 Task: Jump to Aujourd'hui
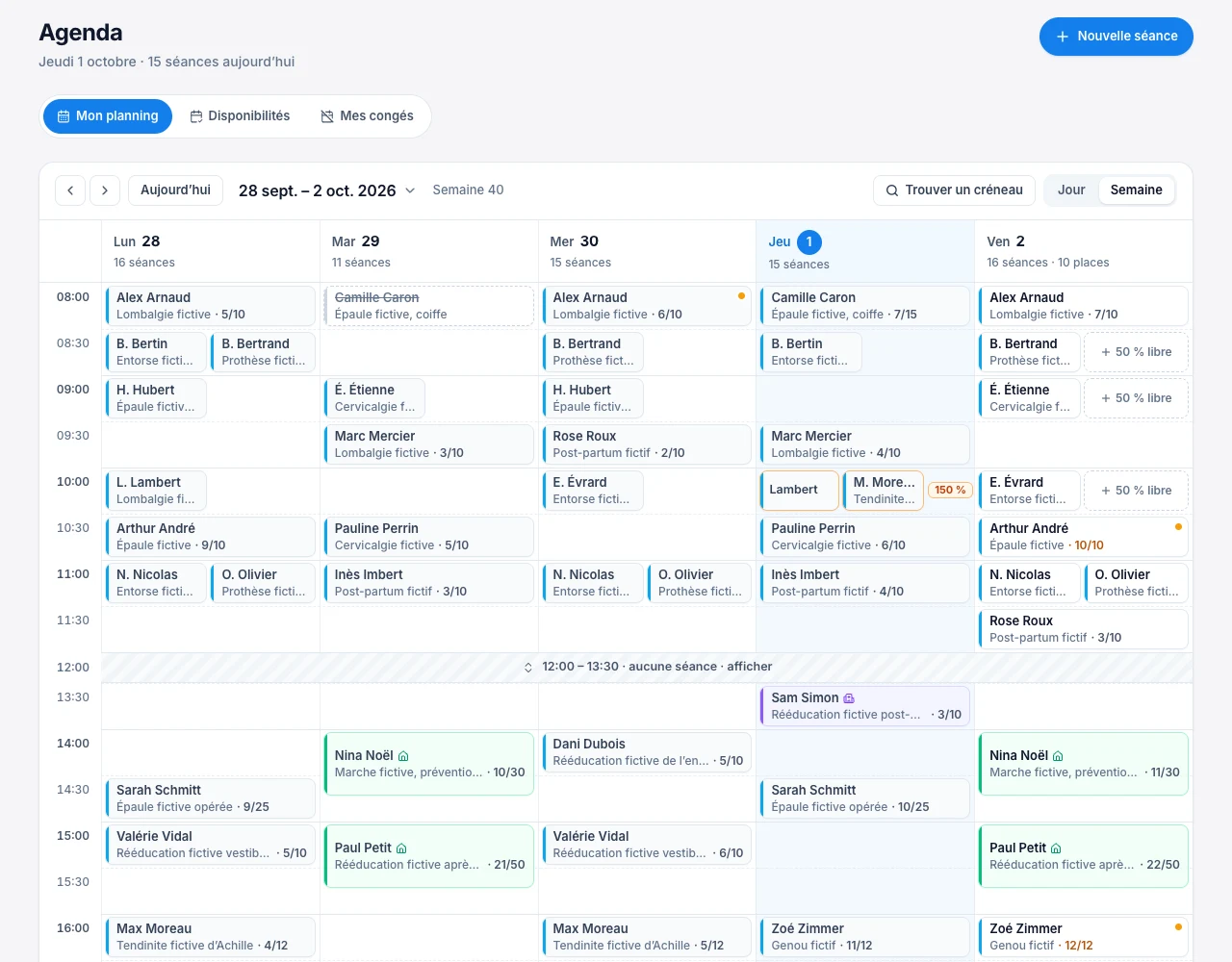(x=175, y=190)
